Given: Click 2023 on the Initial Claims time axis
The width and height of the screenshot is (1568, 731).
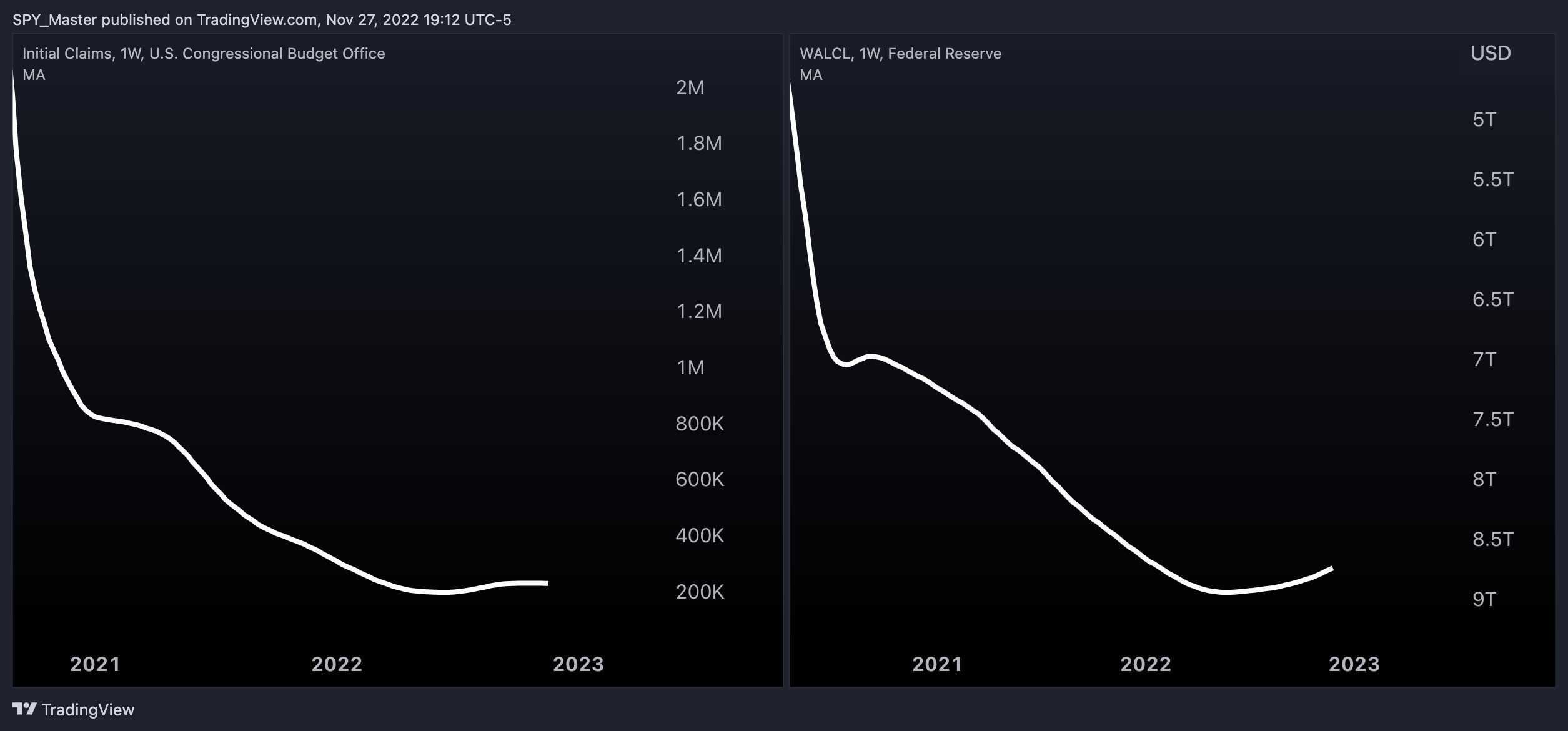Looking at the screenshot, I should click(x=578, y=664).
